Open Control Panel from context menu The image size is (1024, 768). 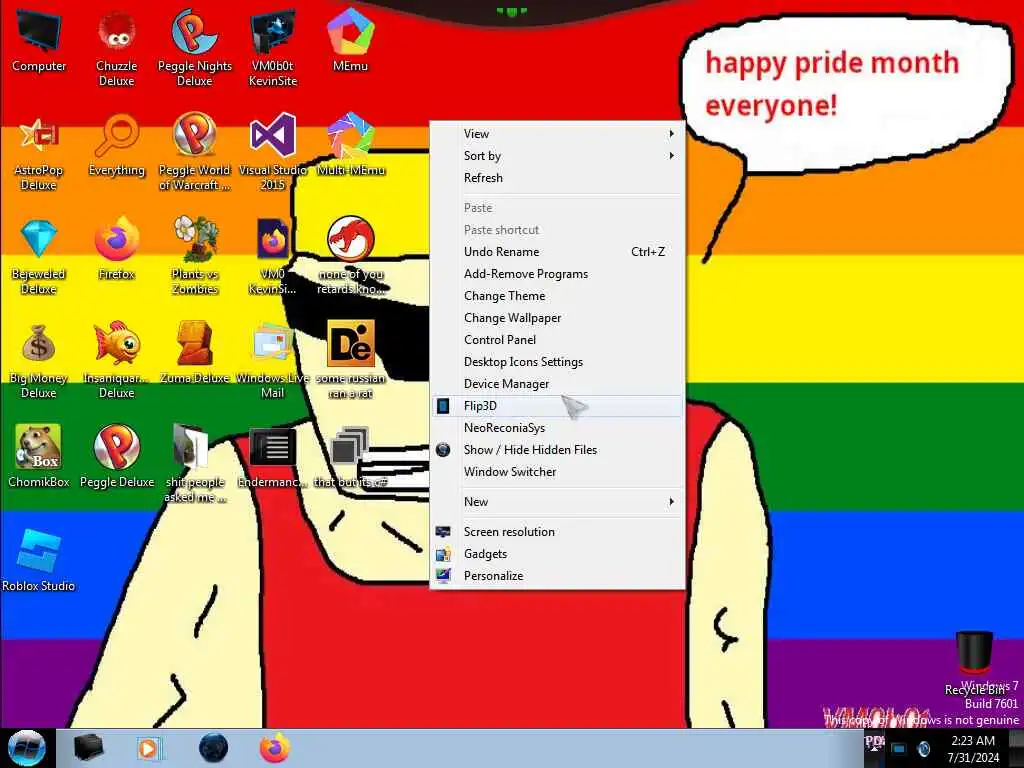tap(557, 340)
